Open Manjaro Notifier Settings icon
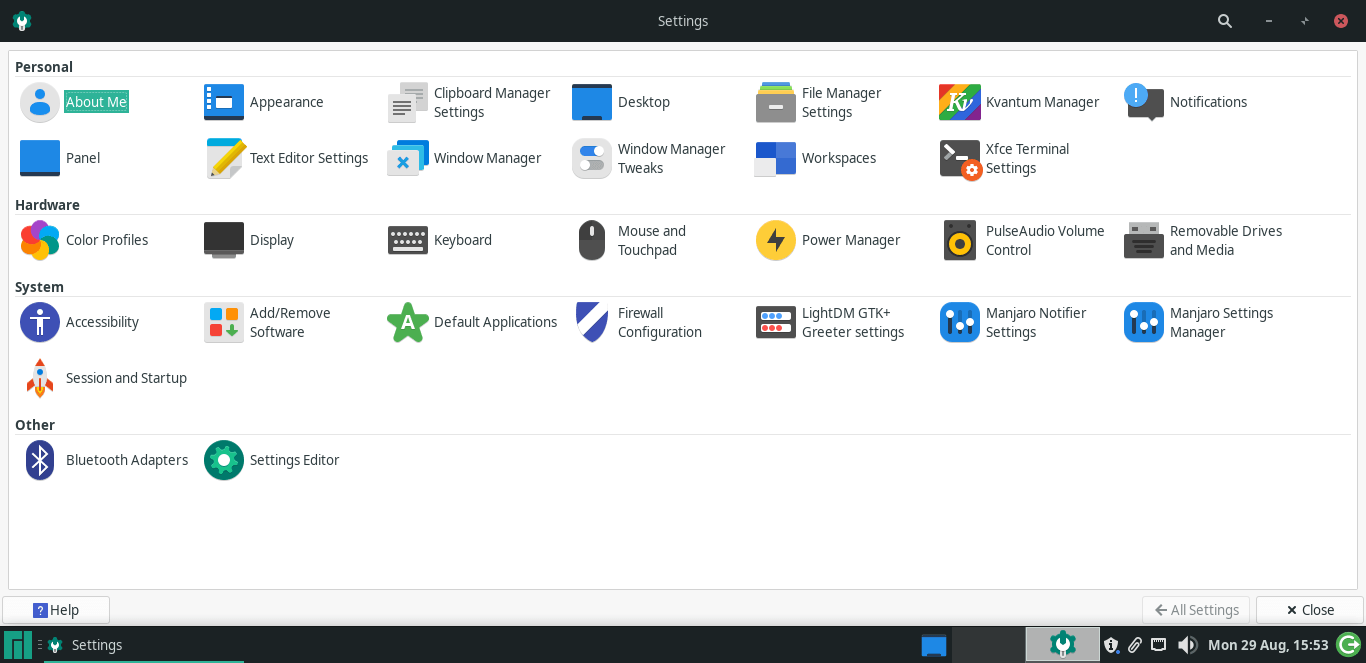Screen dimensions: 1366x663 click(960, 322)
